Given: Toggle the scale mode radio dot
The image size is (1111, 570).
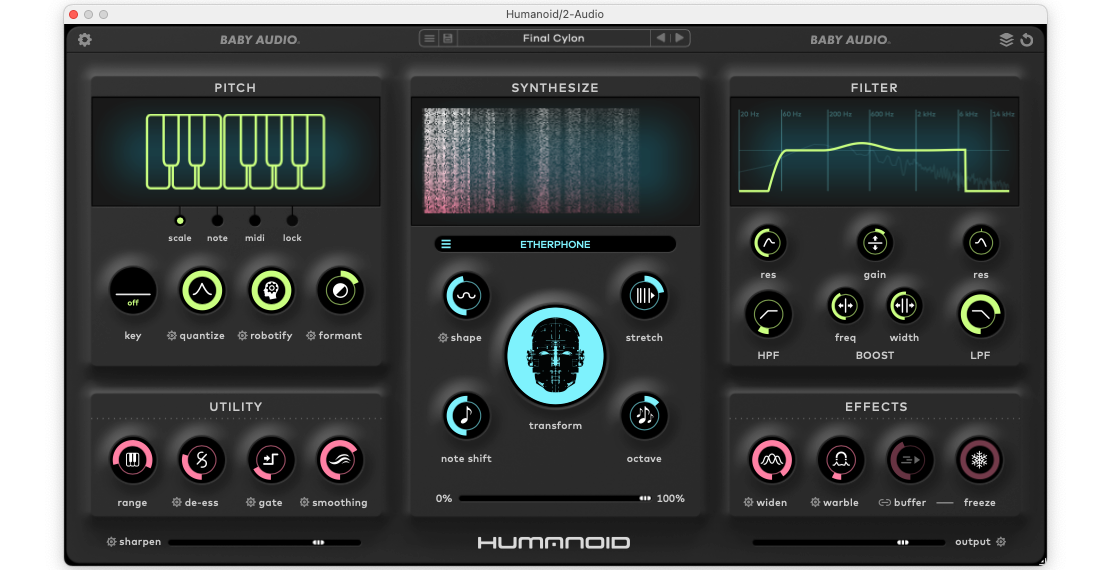Looking at the screenshot, I should click(180, 220).
